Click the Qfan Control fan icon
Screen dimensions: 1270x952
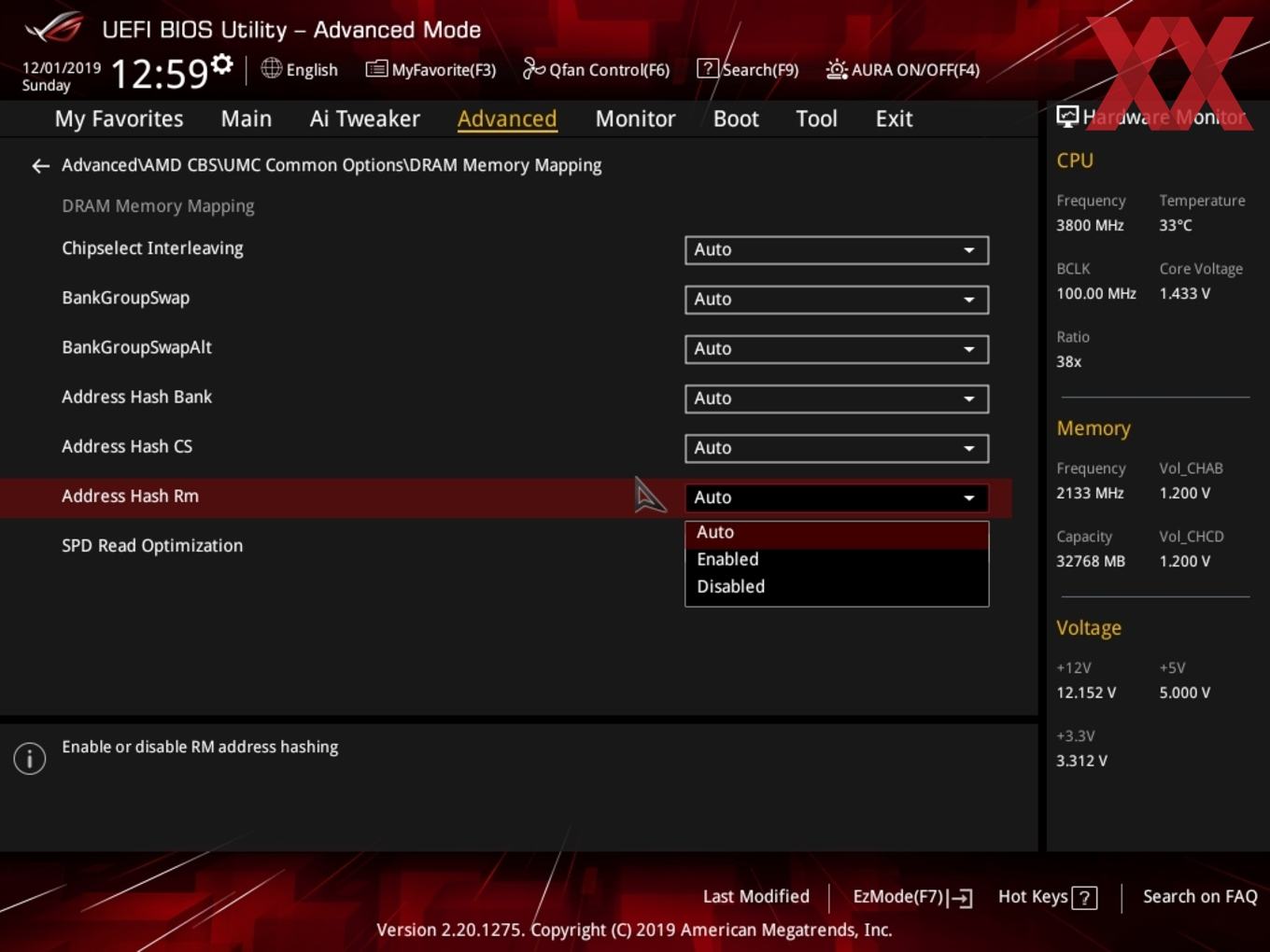[533, 68]
